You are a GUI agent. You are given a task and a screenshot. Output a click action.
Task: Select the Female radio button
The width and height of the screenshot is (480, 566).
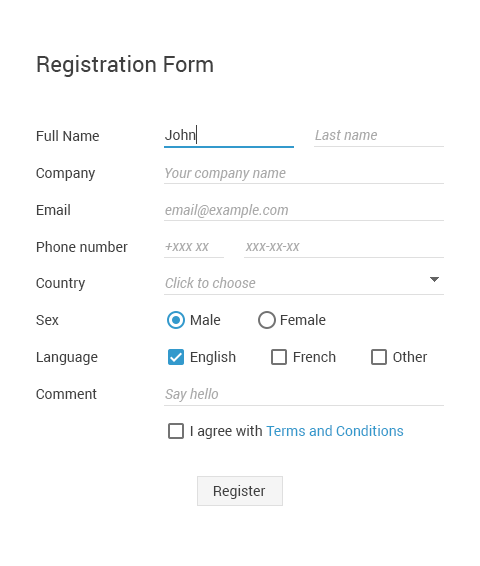(267, 320)
